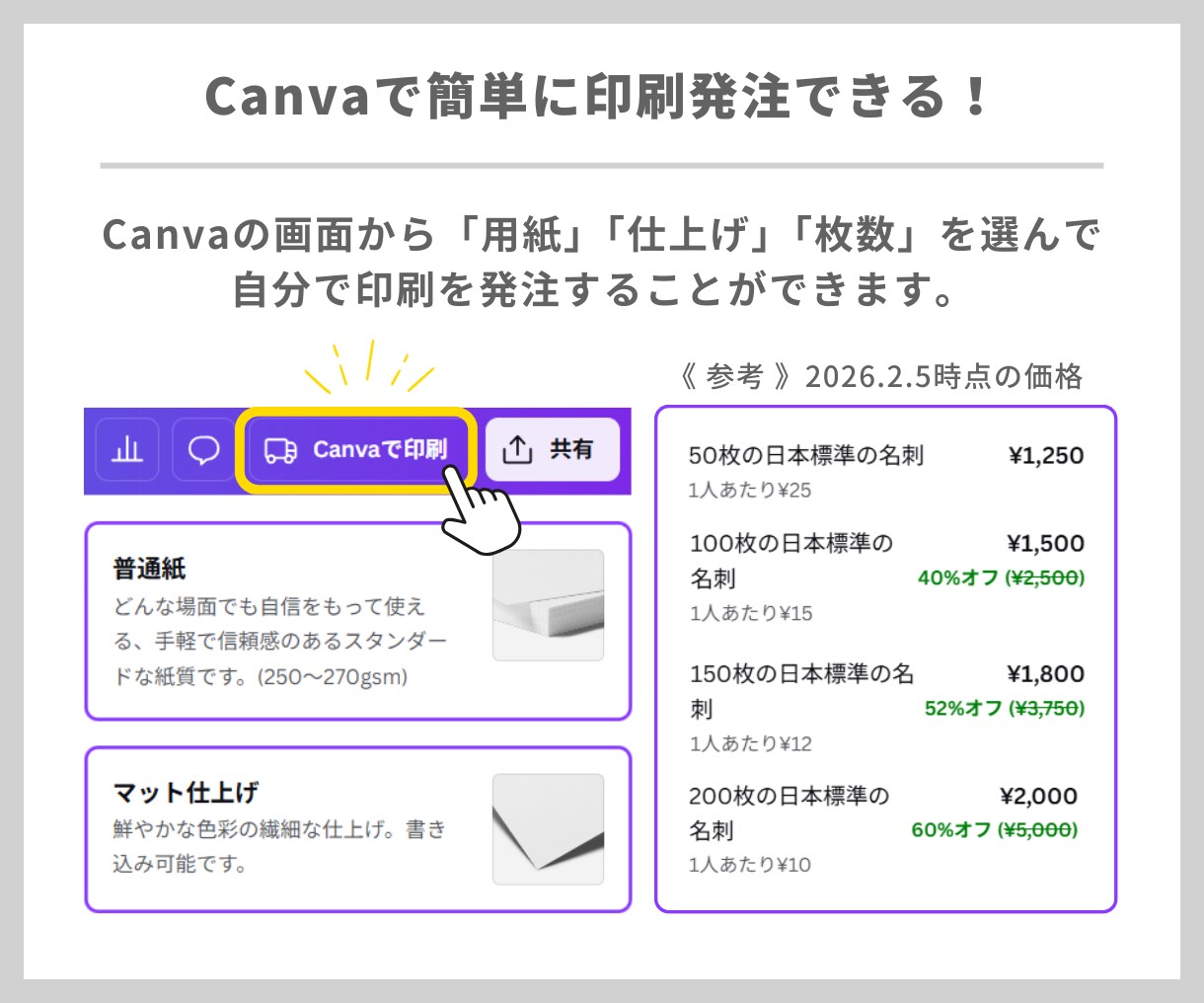Screen dimensions: 1204x1003
Task: Open the analytics bar chart icon
Action: tap(127, 450)
